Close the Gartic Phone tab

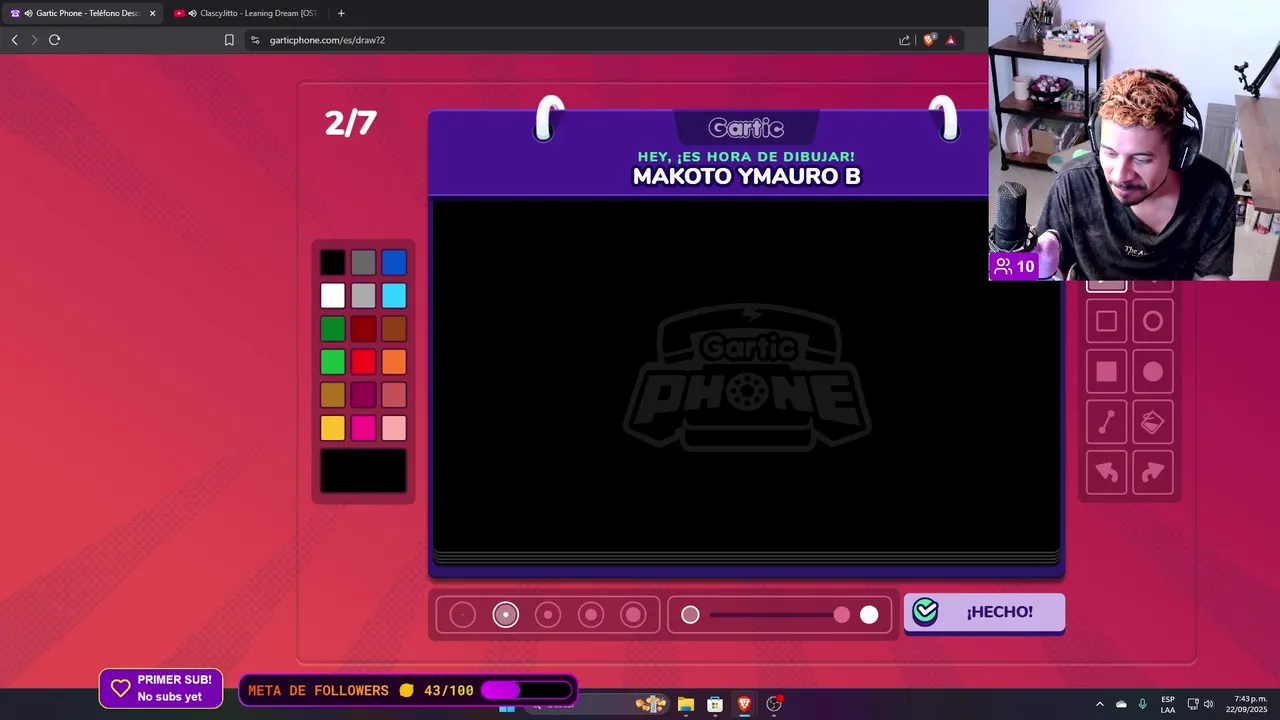(152, 13)
